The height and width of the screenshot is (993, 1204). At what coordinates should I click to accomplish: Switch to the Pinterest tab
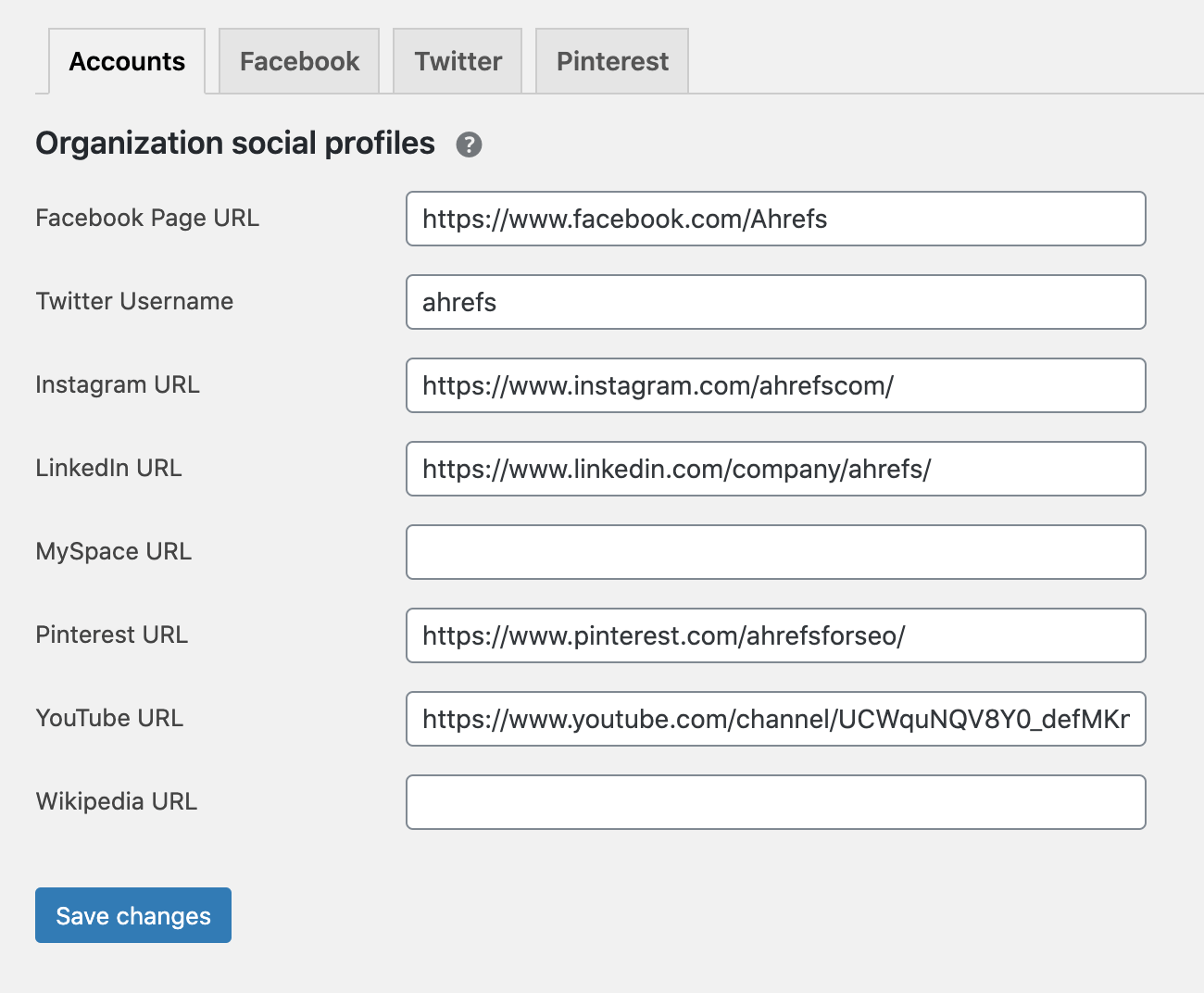(611, 60)
